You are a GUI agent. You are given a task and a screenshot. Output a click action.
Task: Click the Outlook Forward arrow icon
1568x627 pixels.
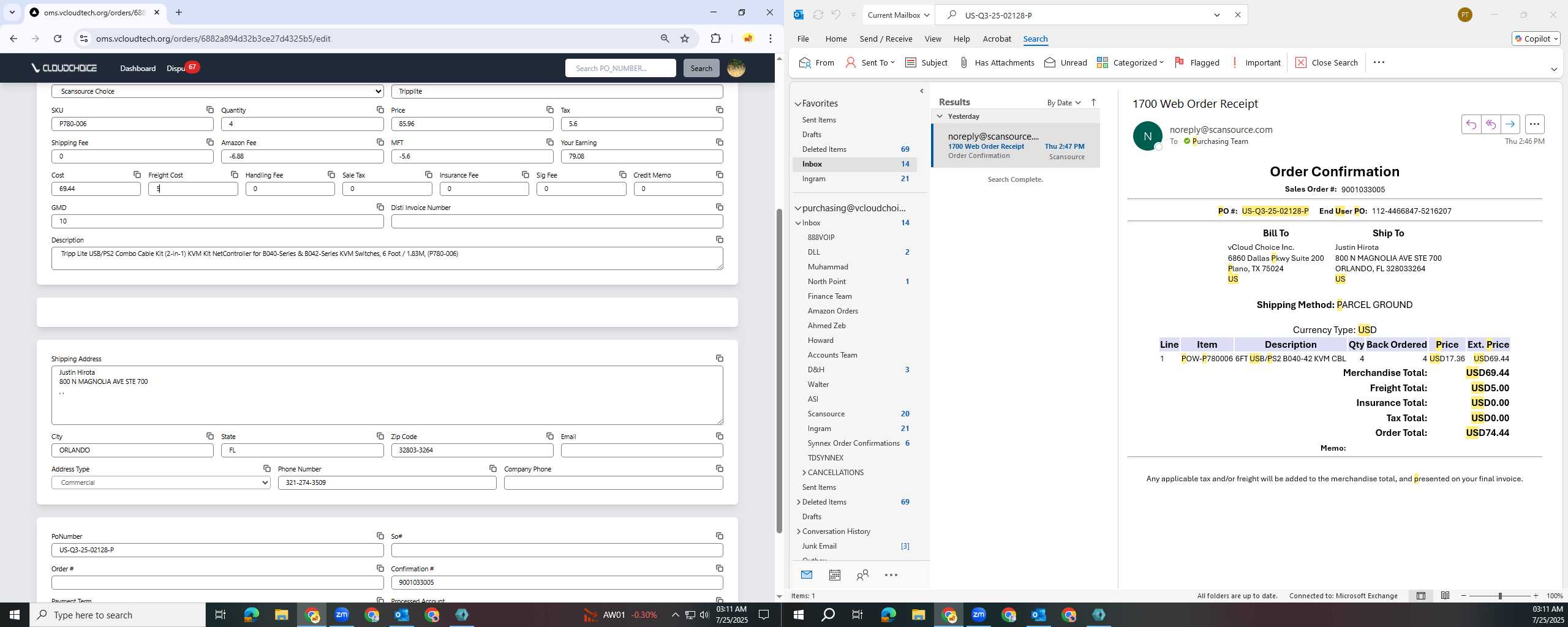pos(1510,124)
